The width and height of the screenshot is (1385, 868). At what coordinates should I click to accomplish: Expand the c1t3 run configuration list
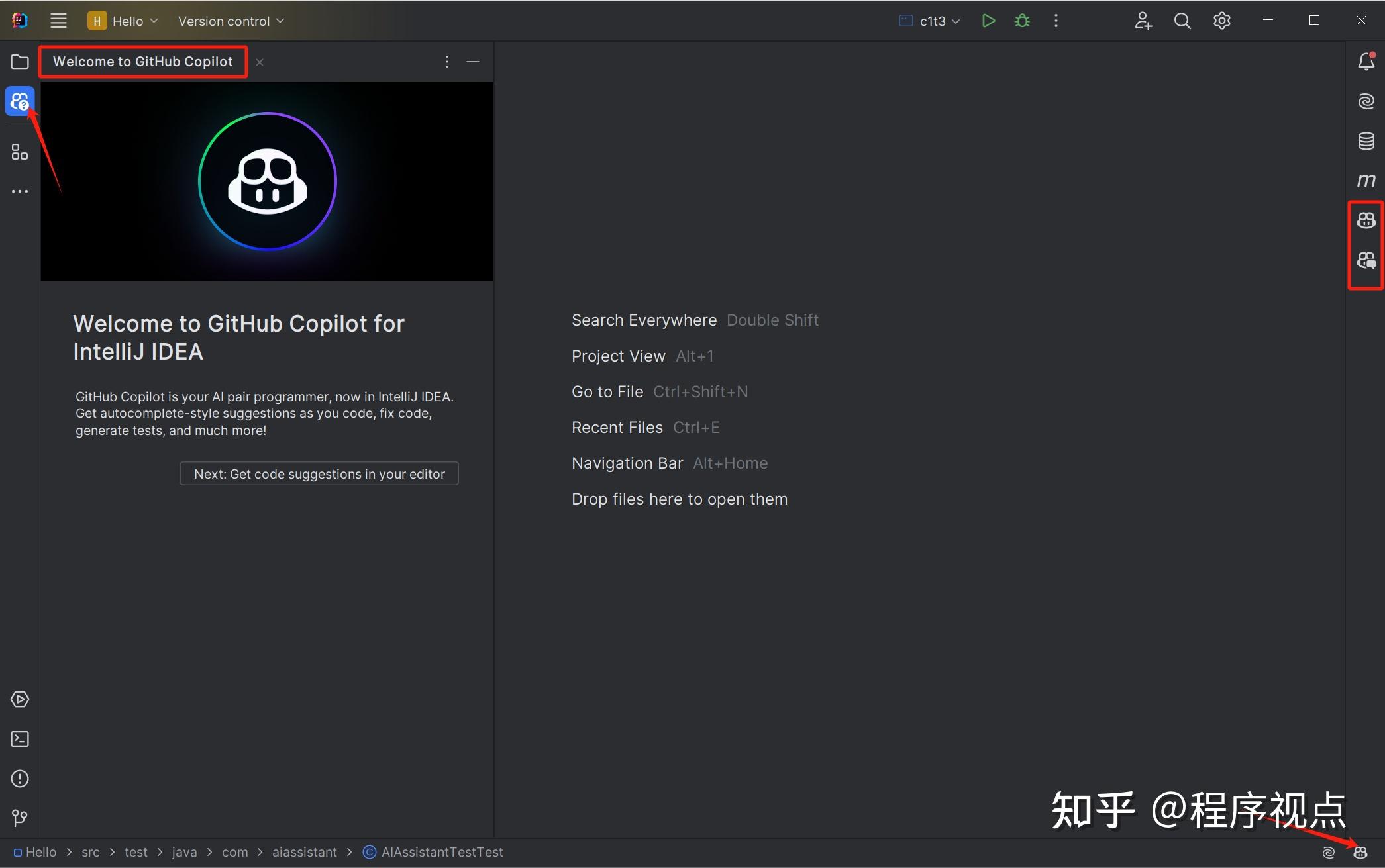(x=956, y=21)
